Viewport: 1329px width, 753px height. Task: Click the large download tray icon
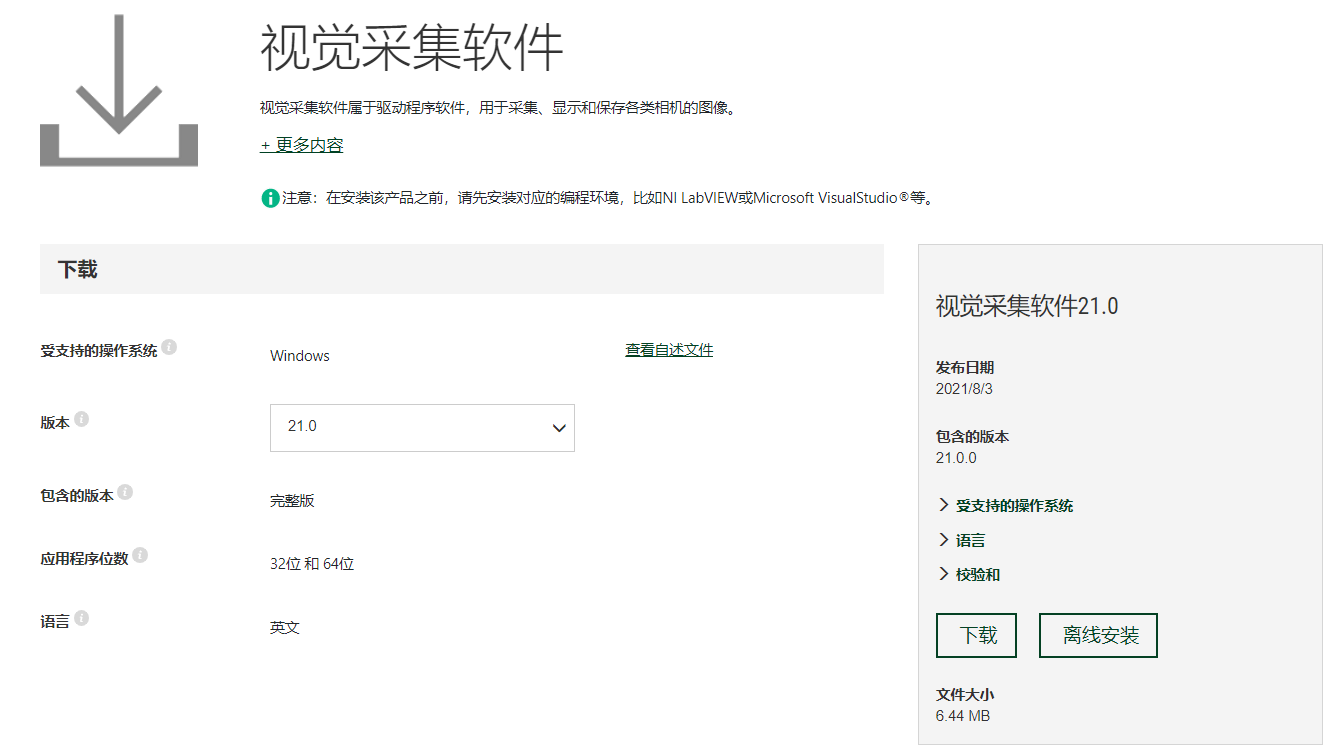[x=119, y=91]
